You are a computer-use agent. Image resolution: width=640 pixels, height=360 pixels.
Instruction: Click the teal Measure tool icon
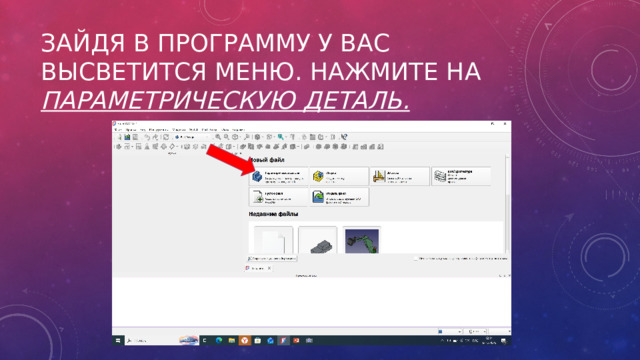(x=281, y=137)
